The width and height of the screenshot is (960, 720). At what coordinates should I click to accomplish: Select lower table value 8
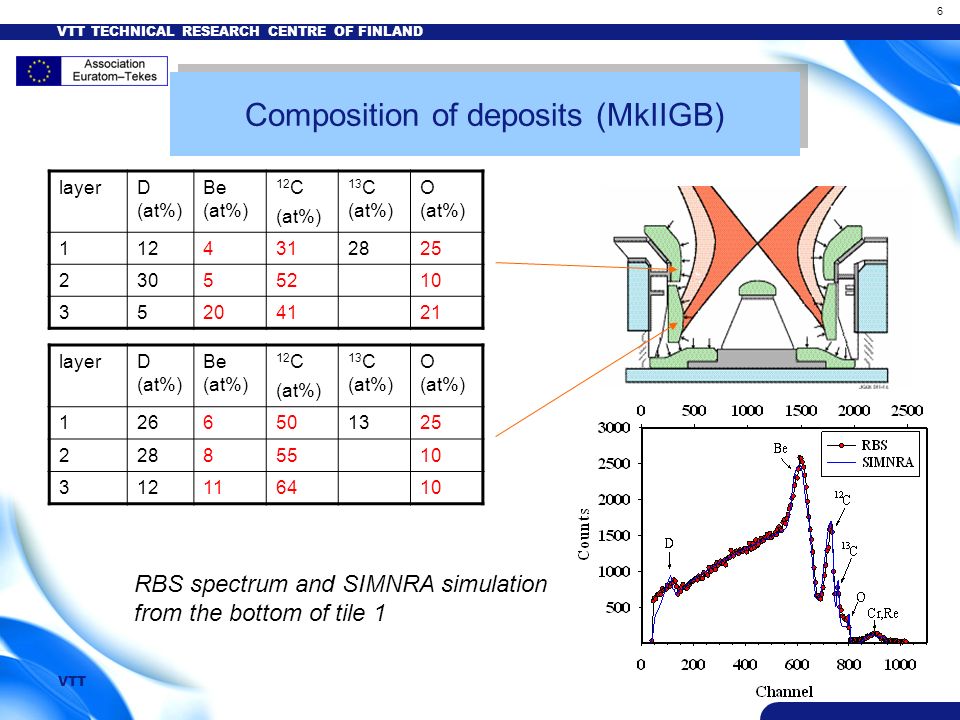[208, 455]
